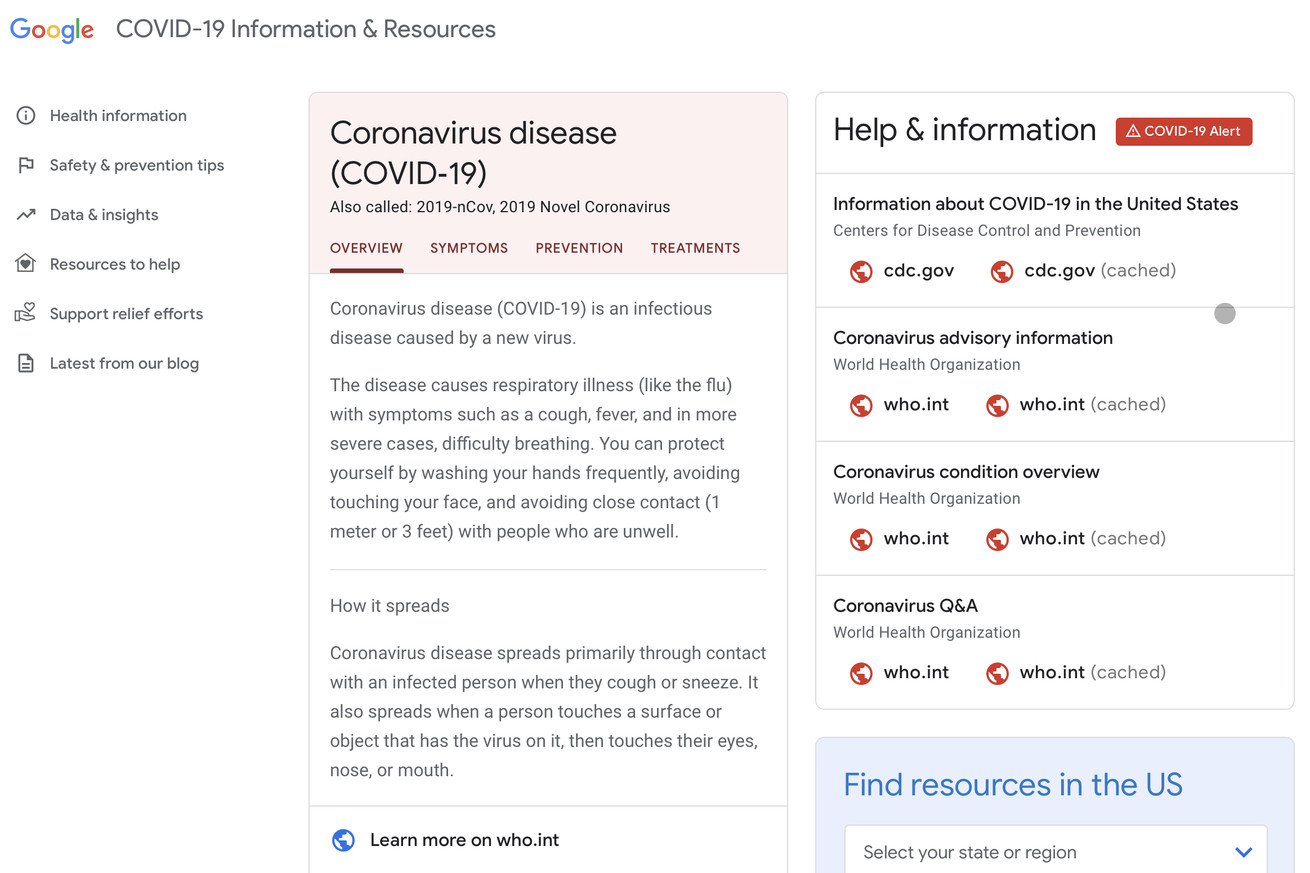This screenshot has width=1310, height=873.
Task: Open Support relief efforts in sidebar
Action: click(126, 314)
